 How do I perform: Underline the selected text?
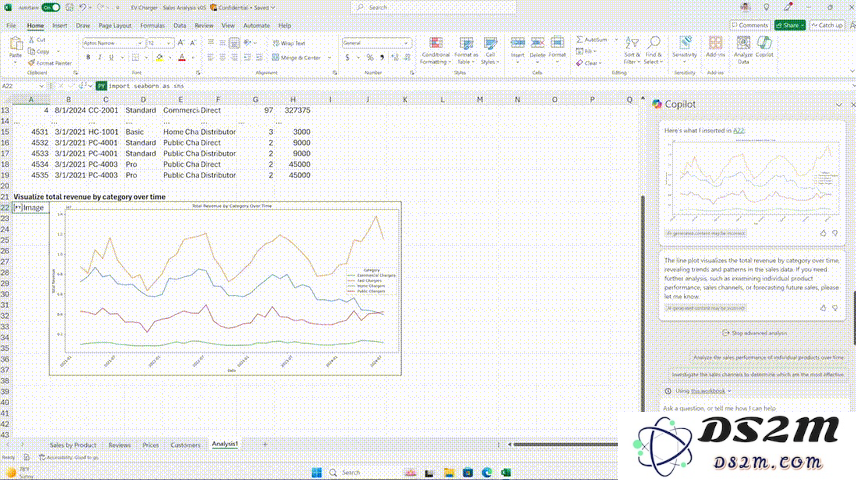point(111,57)
